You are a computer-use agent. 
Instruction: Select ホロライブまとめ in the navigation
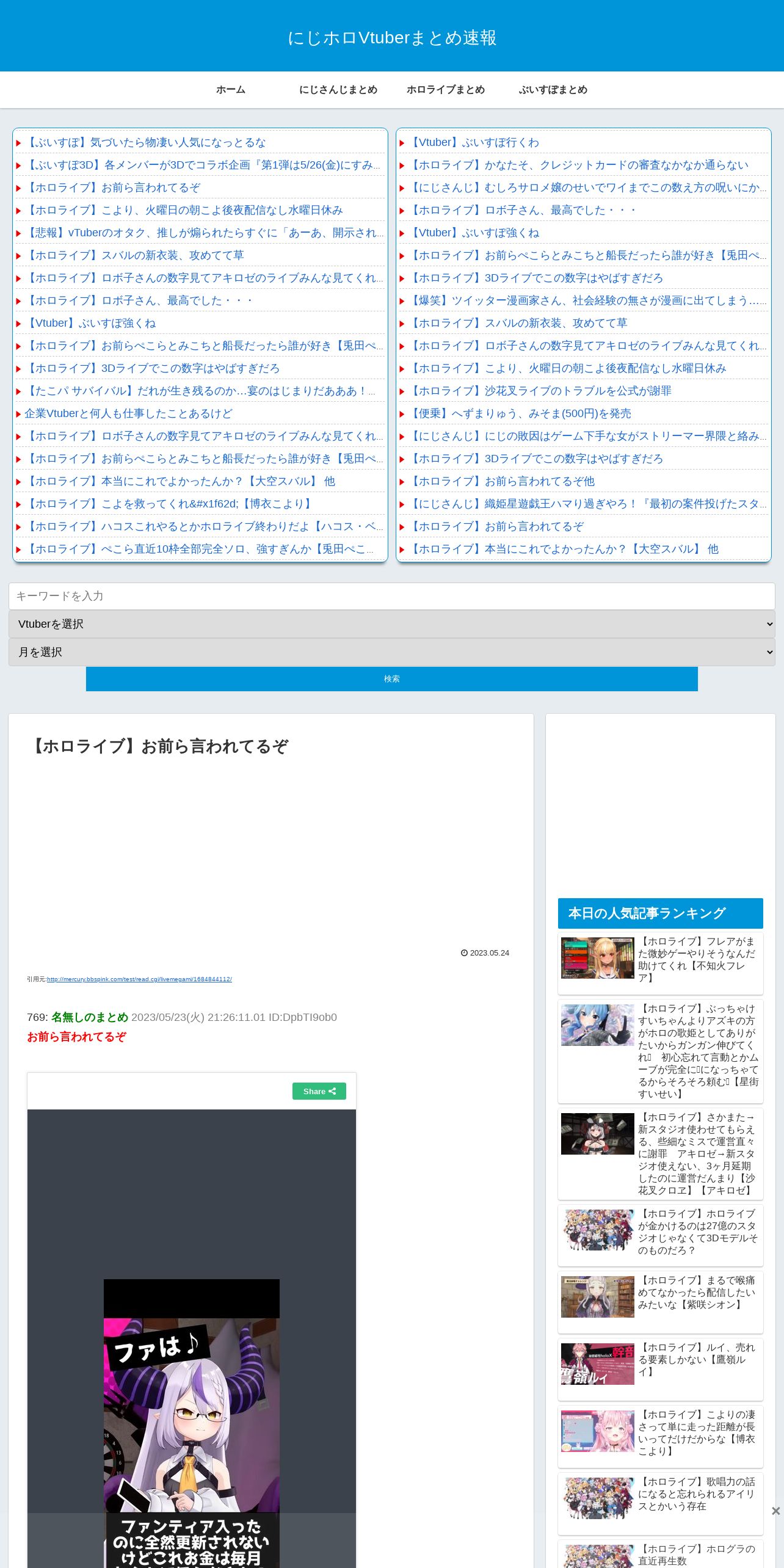(446, 90)
